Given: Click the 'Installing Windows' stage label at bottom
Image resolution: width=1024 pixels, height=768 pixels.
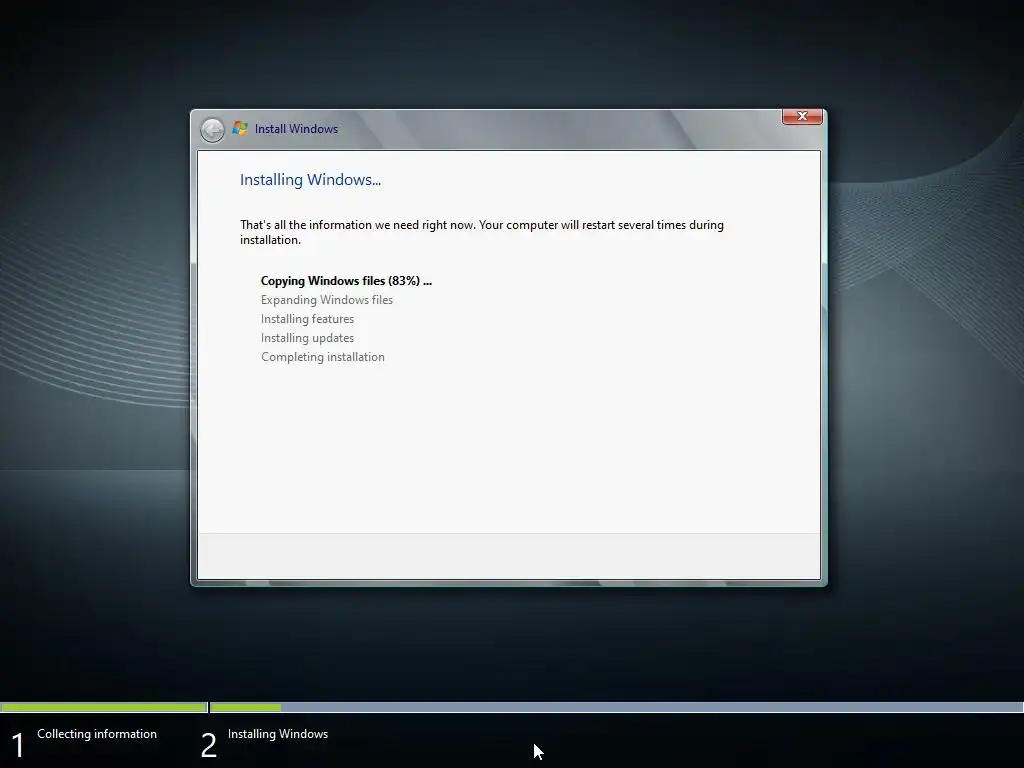Looking at the screenshot, I should click(278, 734).
